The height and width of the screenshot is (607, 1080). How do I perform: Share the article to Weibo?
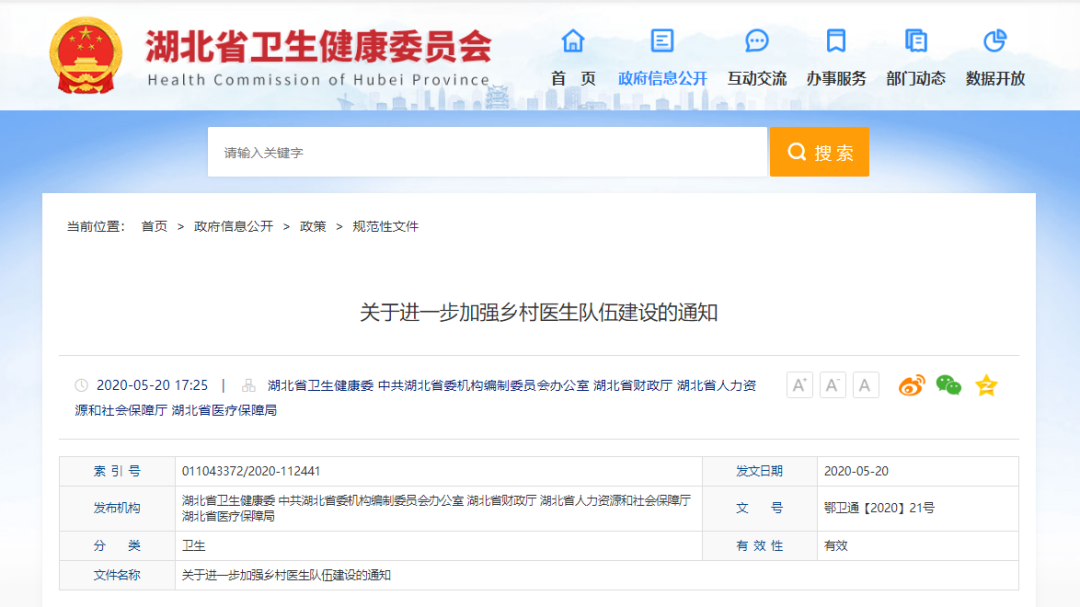click(x=911, y=385)
